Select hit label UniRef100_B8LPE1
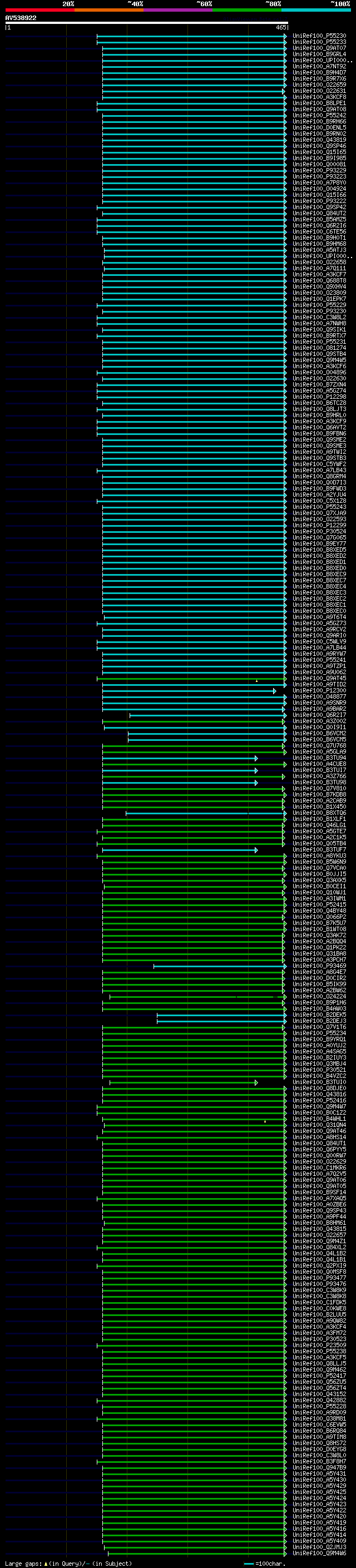This screenshot has height=1568, width=356. tap(319, 103)
